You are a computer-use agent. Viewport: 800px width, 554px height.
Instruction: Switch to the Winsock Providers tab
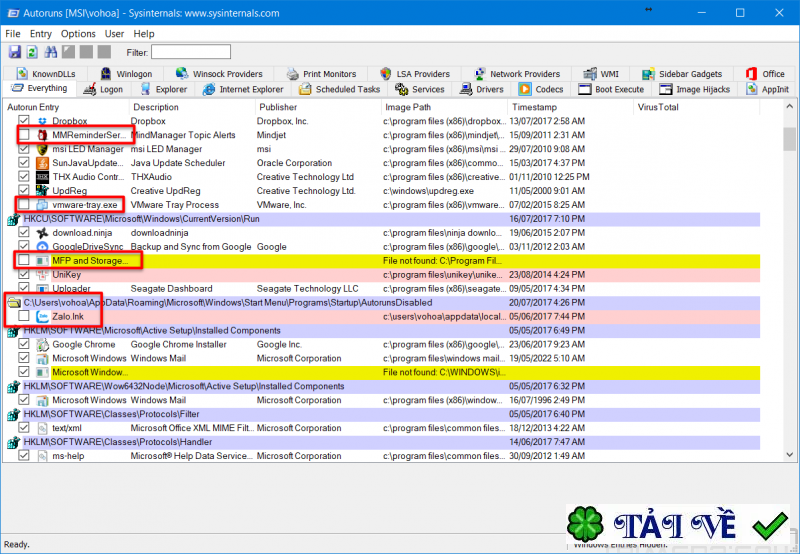(218, 74)
